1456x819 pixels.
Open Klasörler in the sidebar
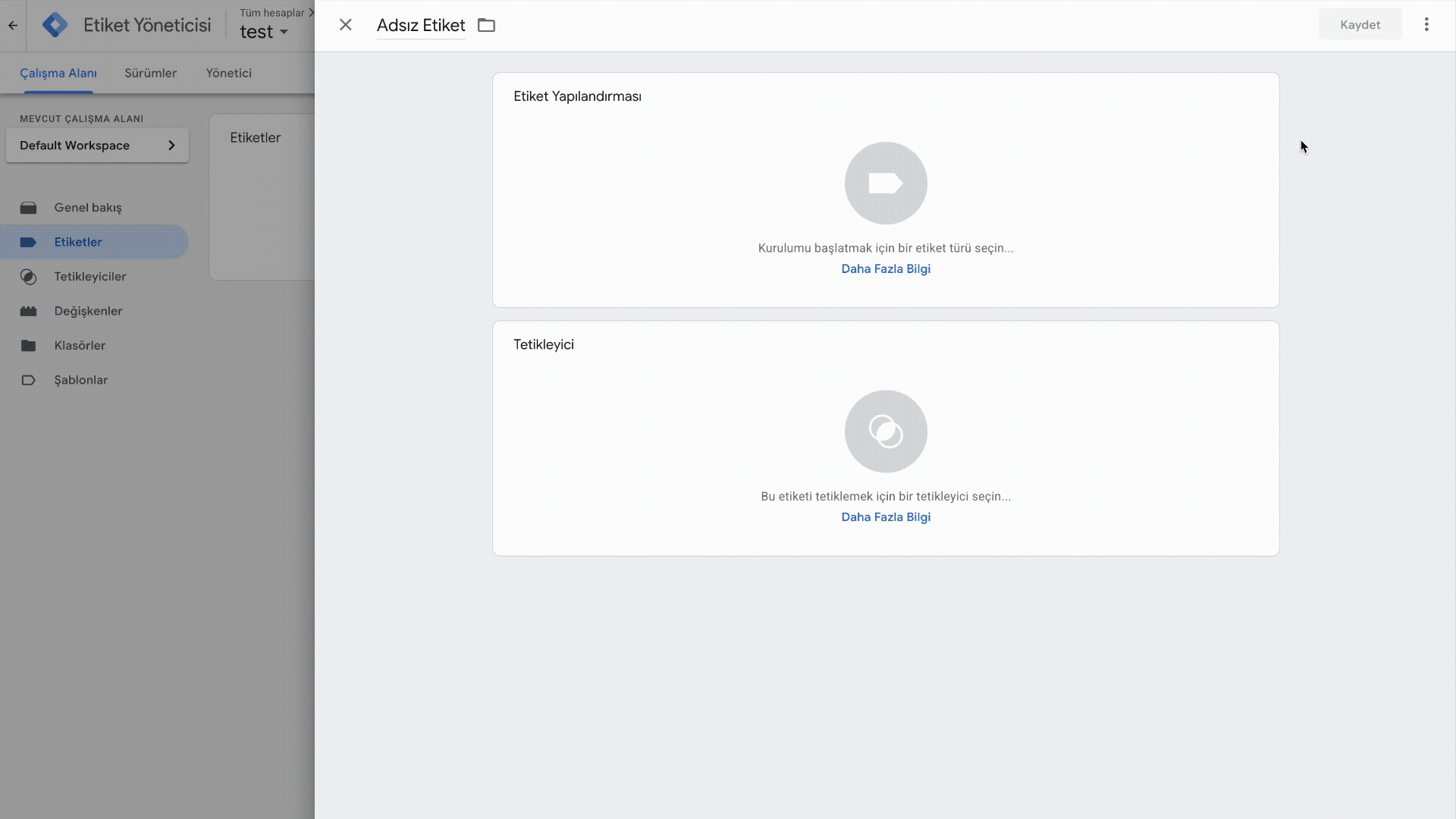click(x=80, y=346)
